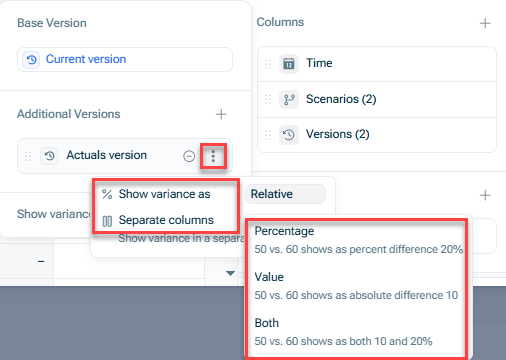Open the three-dot menu for Actuals version
Screen dimensions: 506x360
click(x=213, y=156)
